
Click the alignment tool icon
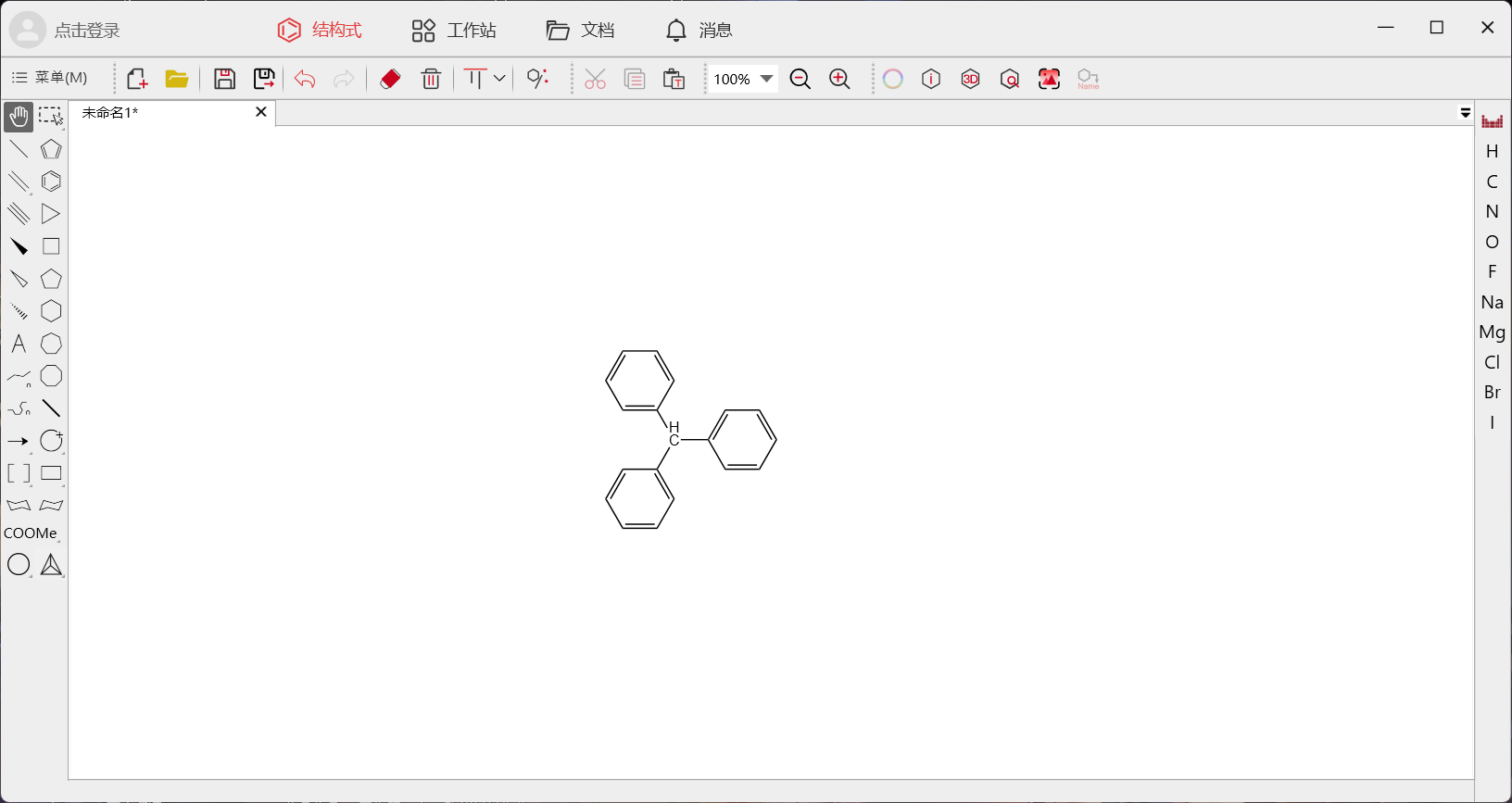[474, 79]
